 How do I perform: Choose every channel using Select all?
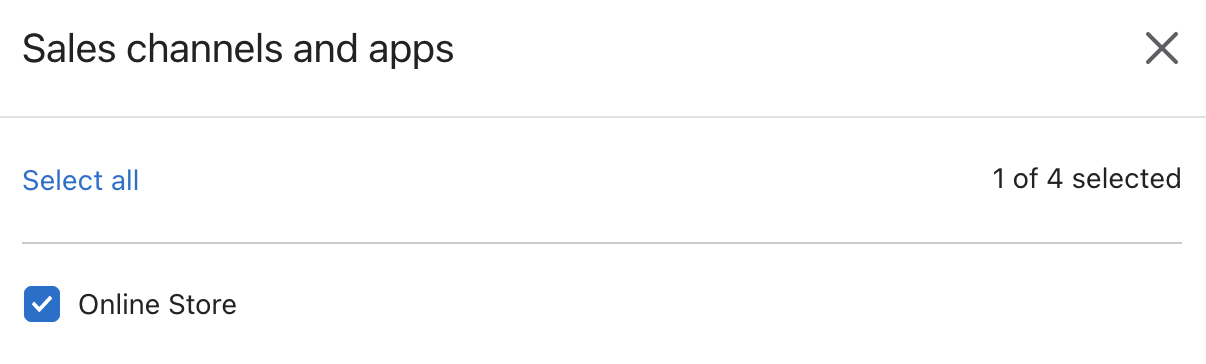(x=81, y=180)
